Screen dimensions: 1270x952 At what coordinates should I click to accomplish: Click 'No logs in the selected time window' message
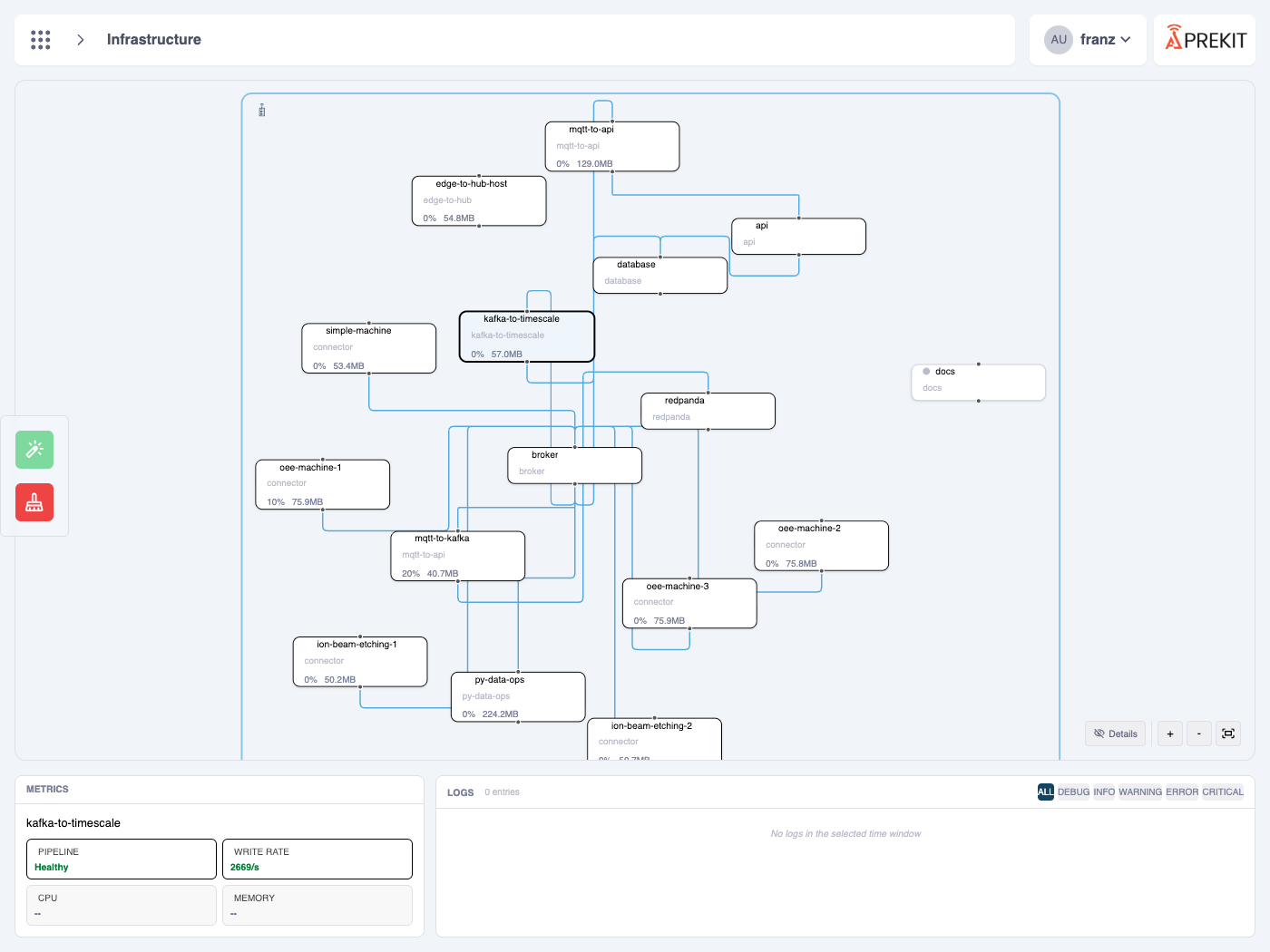click(845, 833)
